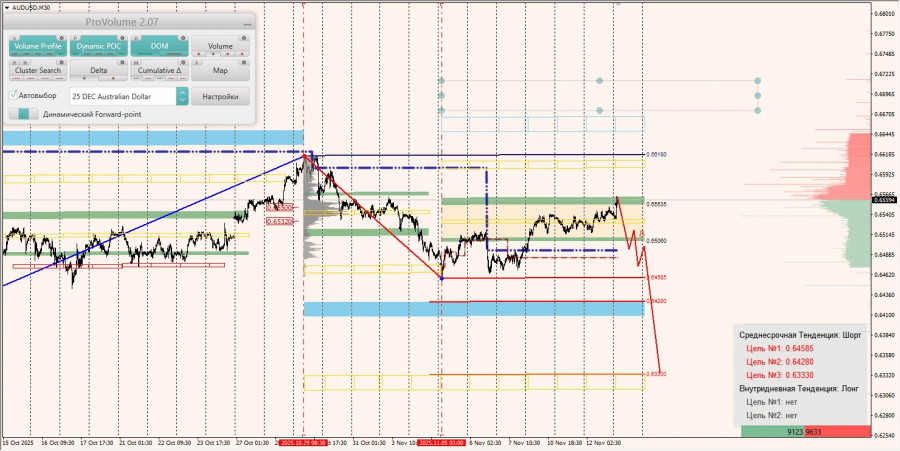Uncheck the Автовыбор checkbox
900x451 pixels.
point(14,95)
